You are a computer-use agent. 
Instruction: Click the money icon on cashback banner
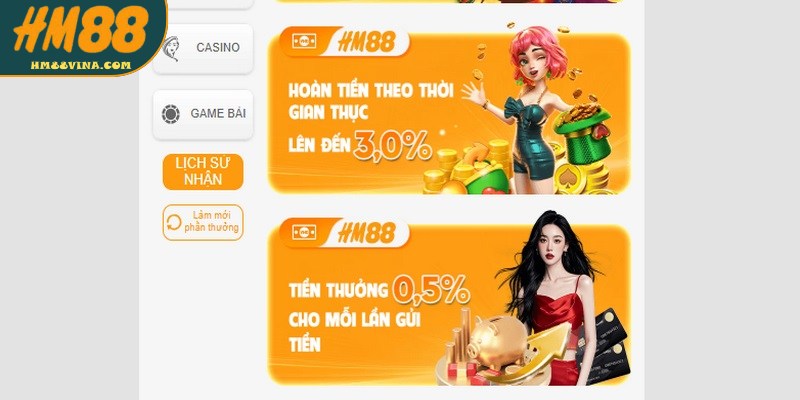click(x=305, y=41)
